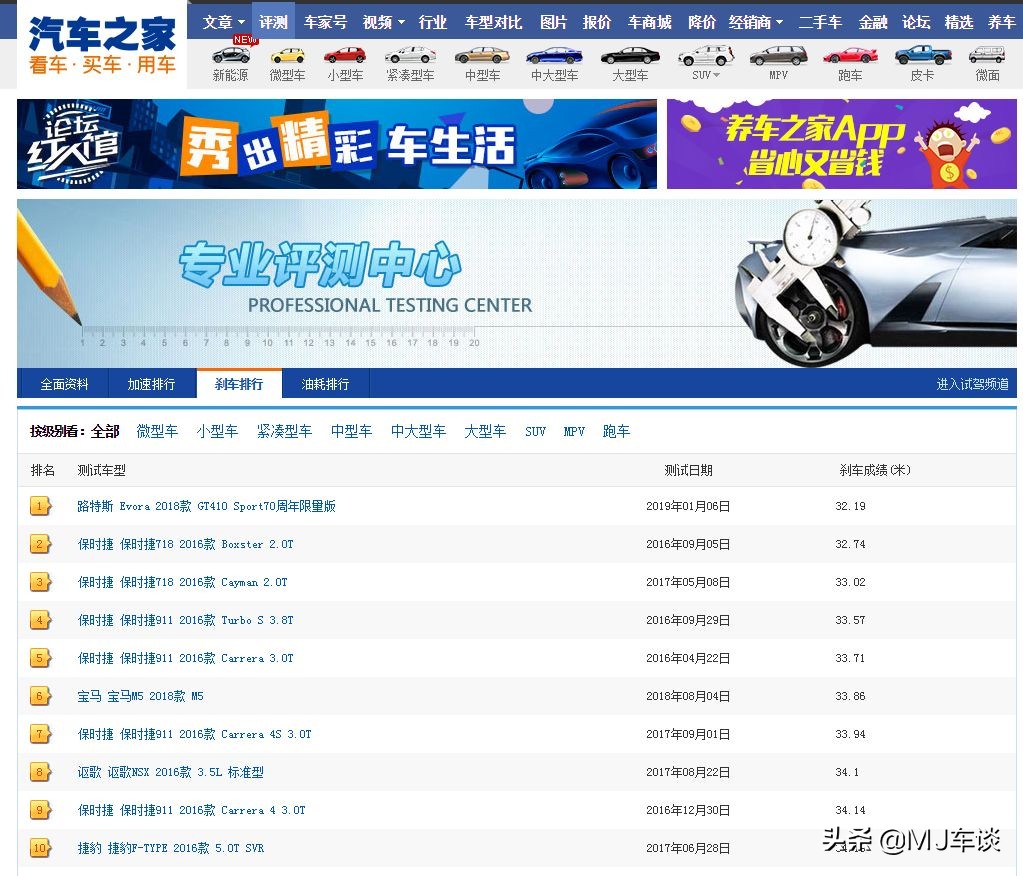Screen dimensions: 1023x876
Task: Open 车商城 in the top navigation
Action: pos(649,22)
